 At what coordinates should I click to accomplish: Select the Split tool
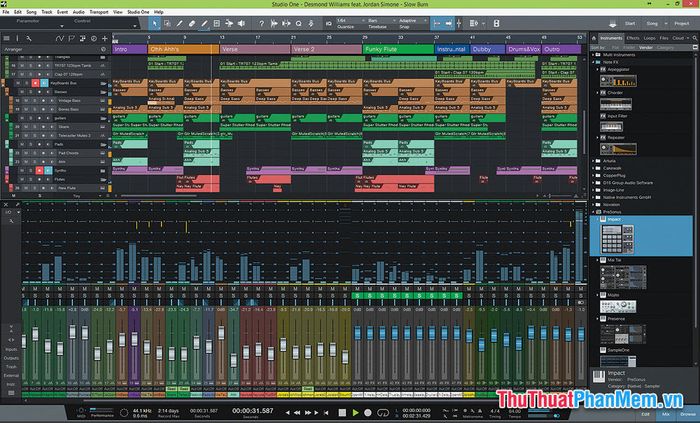[179, 24]
